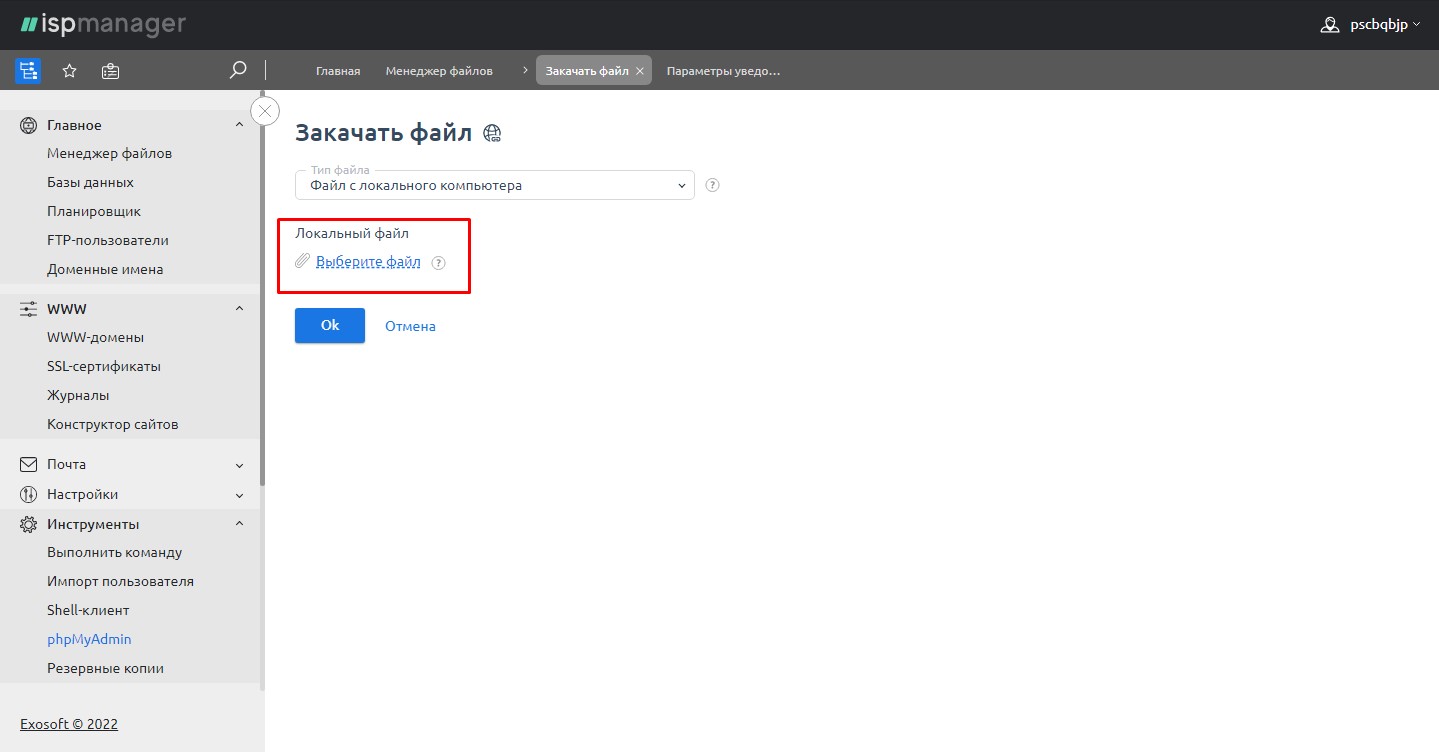
Task: Click the paperclip attachment icon
Action: coord(303,261)
